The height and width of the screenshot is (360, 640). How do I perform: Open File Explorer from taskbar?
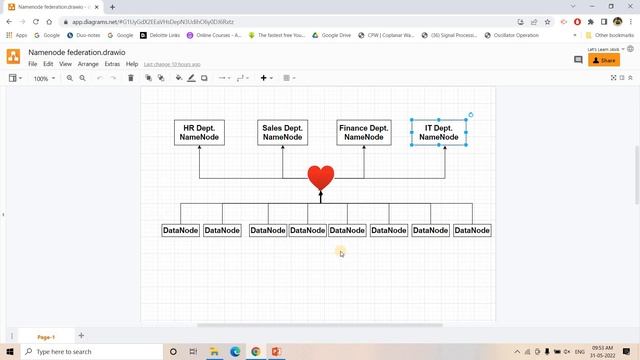214,351
